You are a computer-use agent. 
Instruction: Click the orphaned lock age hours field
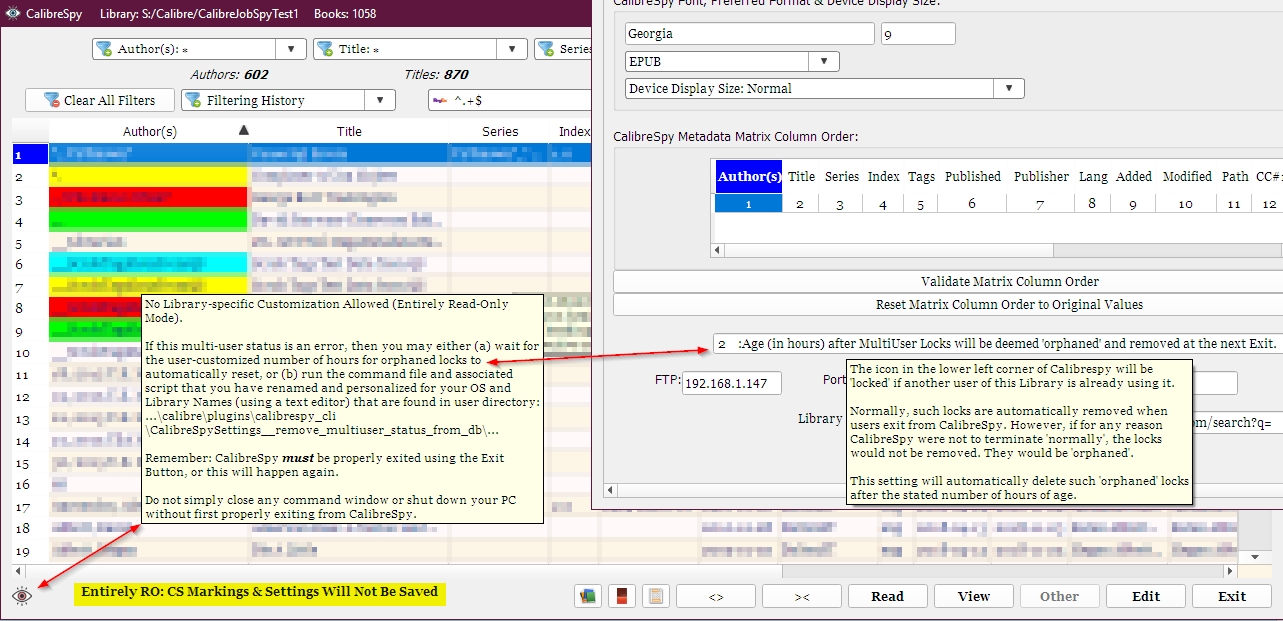(997, 344)
